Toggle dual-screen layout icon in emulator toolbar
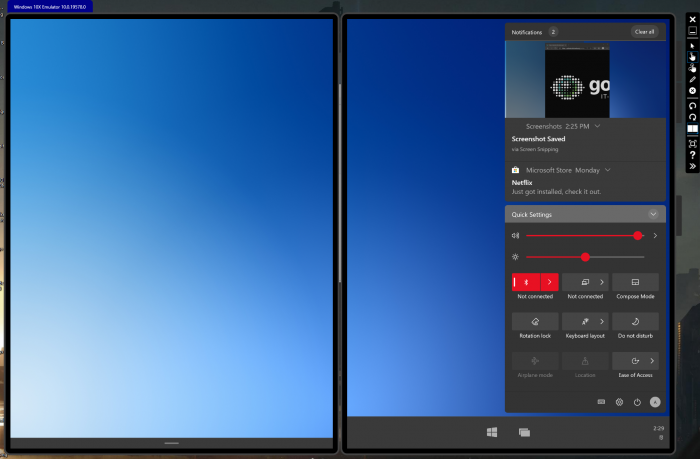 tap(692, 129)
